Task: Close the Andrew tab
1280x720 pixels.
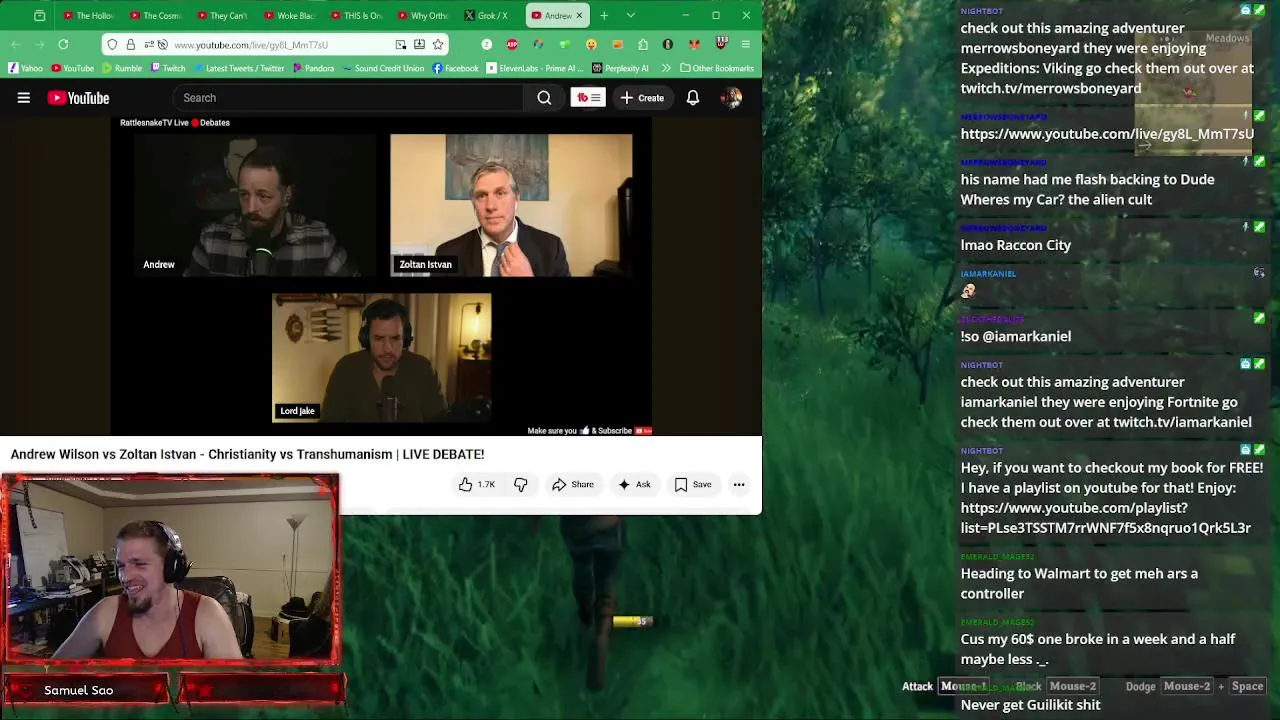Action: tap(581, 16)
